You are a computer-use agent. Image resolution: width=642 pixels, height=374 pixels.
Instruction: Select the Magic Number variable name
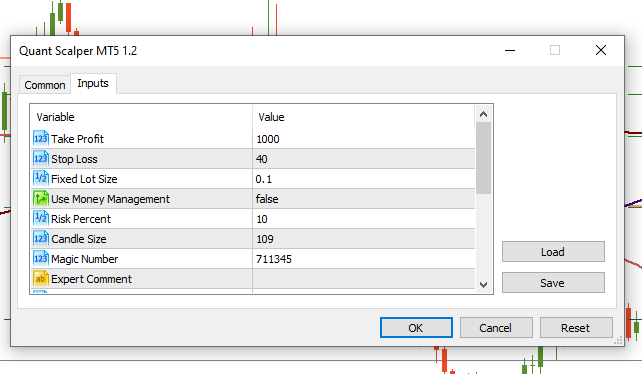click(84, 259)
